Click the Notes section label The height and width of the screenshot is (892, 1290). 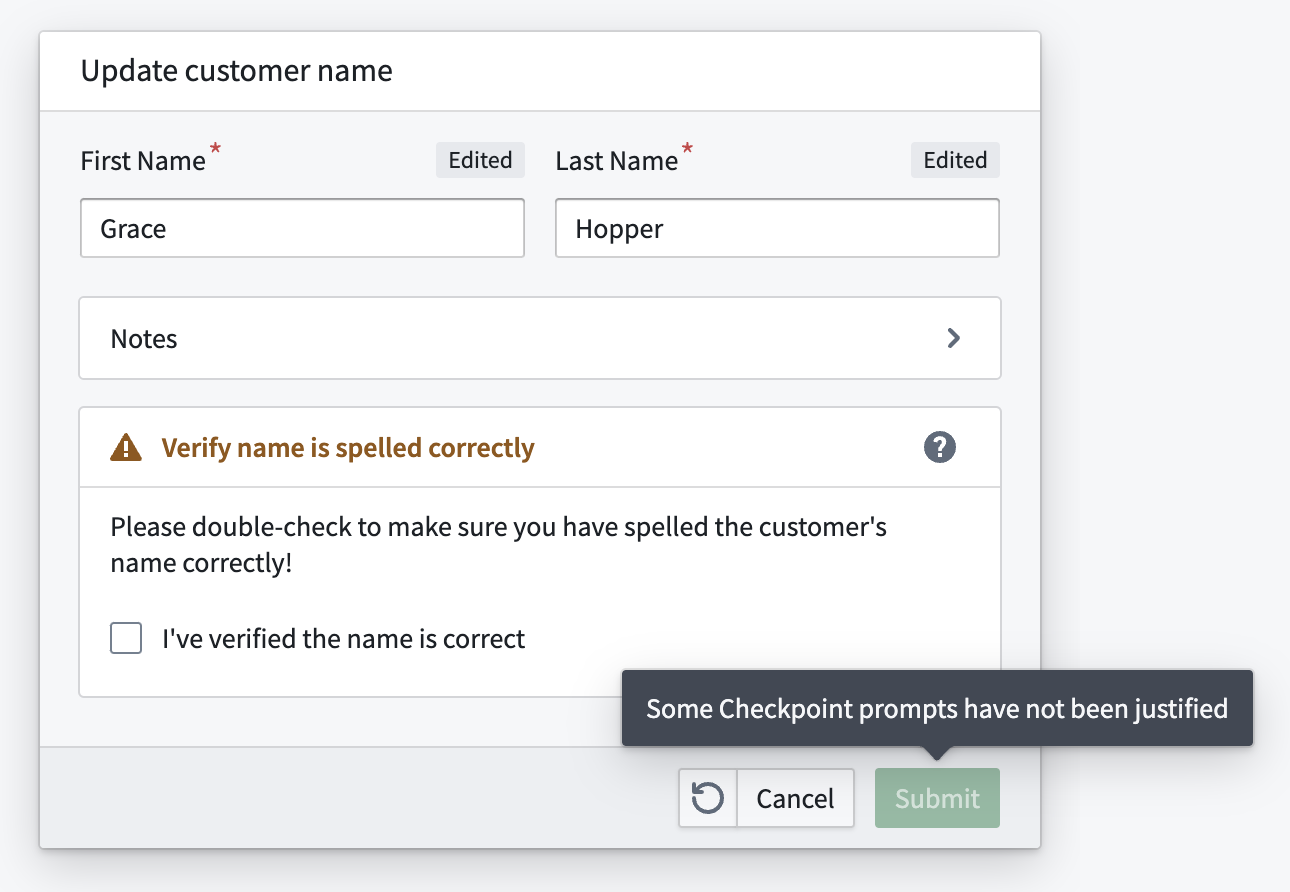point(144,338)
